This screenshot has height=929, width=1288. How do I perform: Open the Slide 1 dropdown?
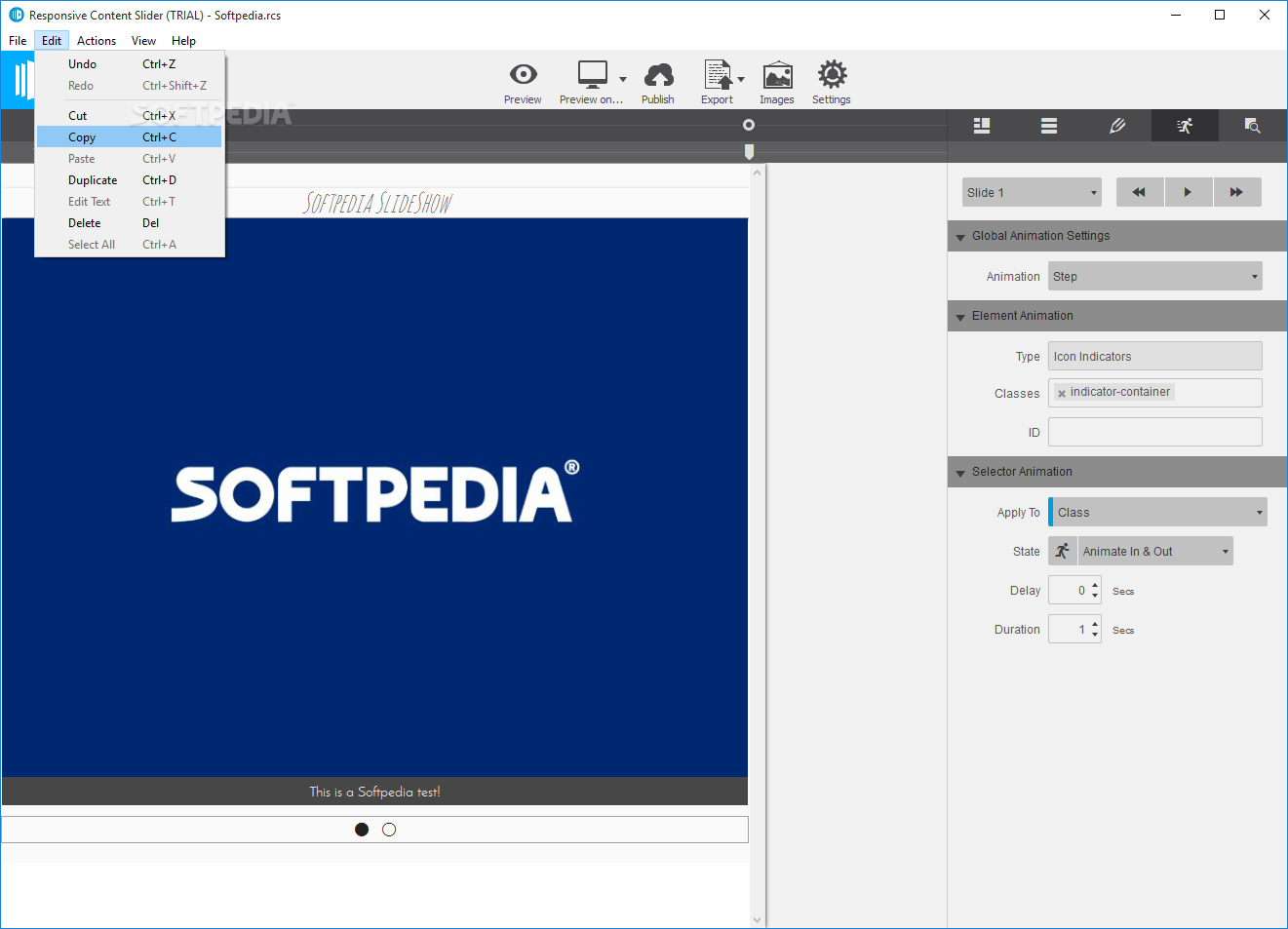coord(1032,193)
